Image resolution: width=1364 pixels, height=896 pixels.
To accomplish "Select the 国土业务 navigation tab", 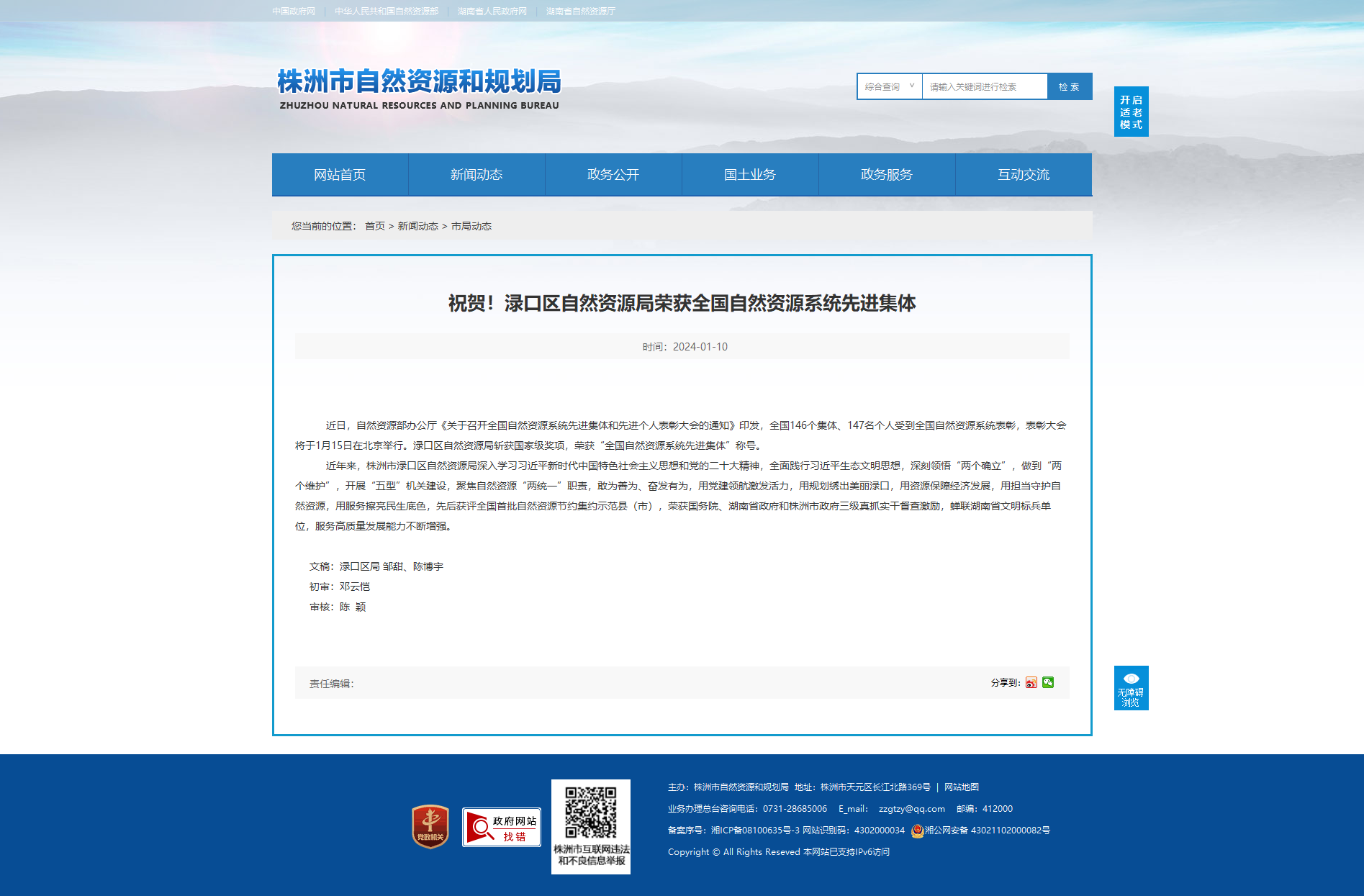I will (750, 174).
